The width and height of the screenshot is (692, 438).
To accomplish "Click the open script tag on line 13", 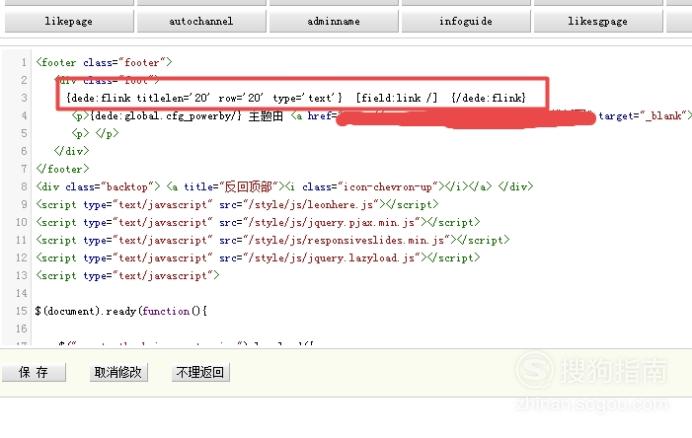I will pos(128,276).
